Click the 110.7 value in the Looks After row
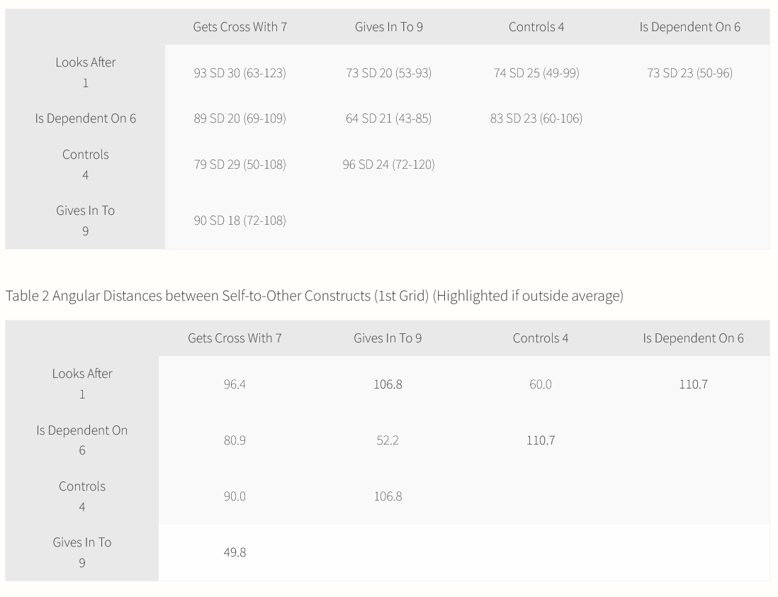This screenshot has height=597, width=778. point(693,384)
